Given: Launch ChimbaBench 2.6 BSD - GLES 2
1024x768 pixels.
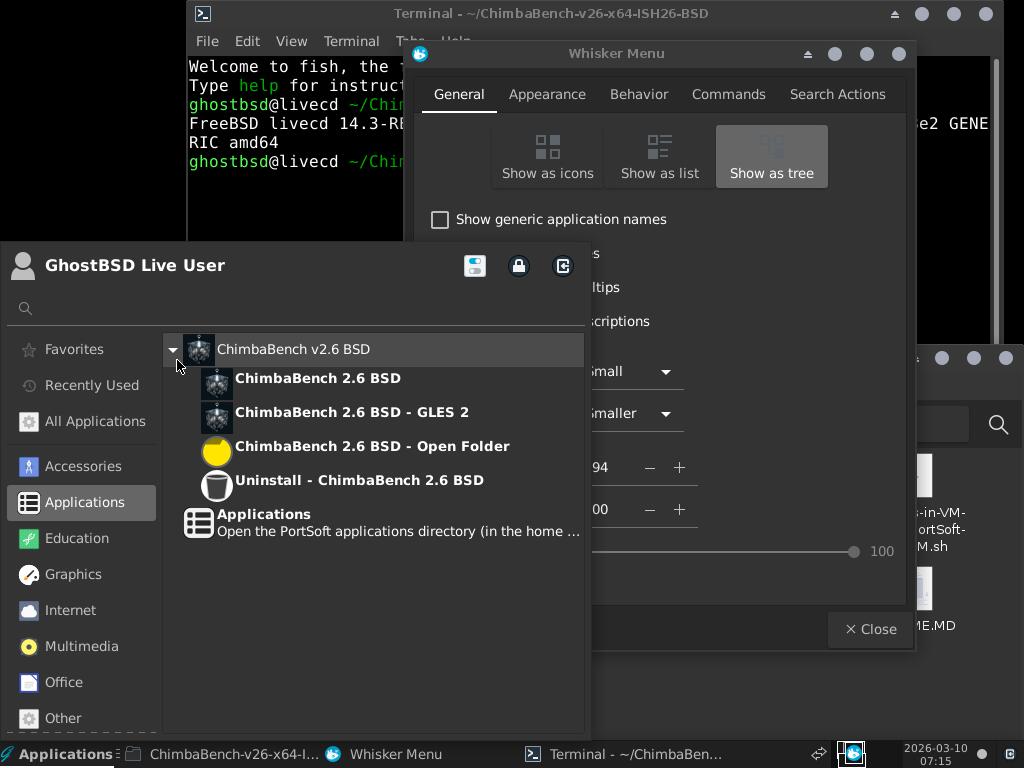Looking at the screenshot, I should (x=392, y=417).
